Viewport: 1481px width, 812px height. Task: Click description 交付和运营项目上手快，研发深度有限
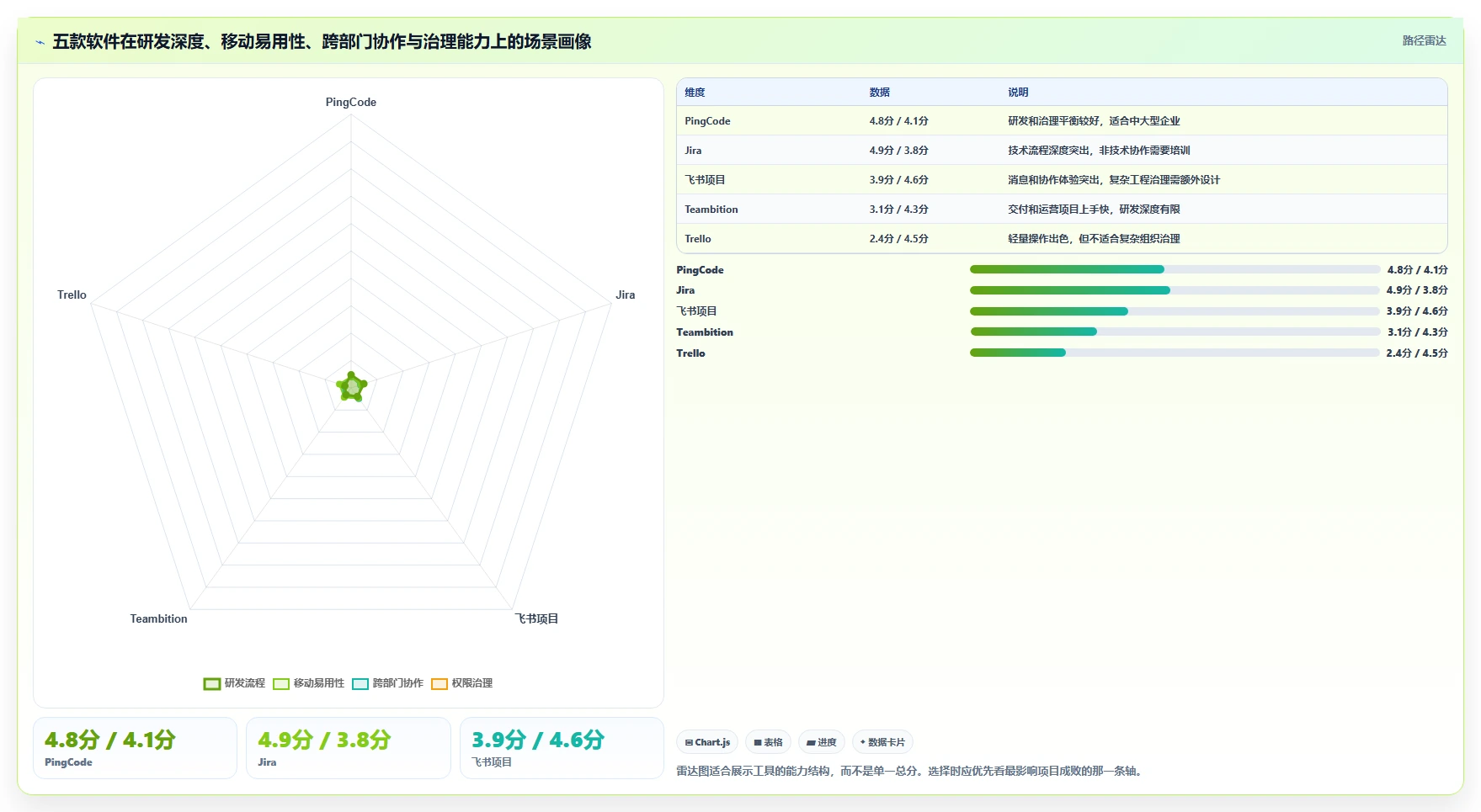click(x=1094, y=210)
